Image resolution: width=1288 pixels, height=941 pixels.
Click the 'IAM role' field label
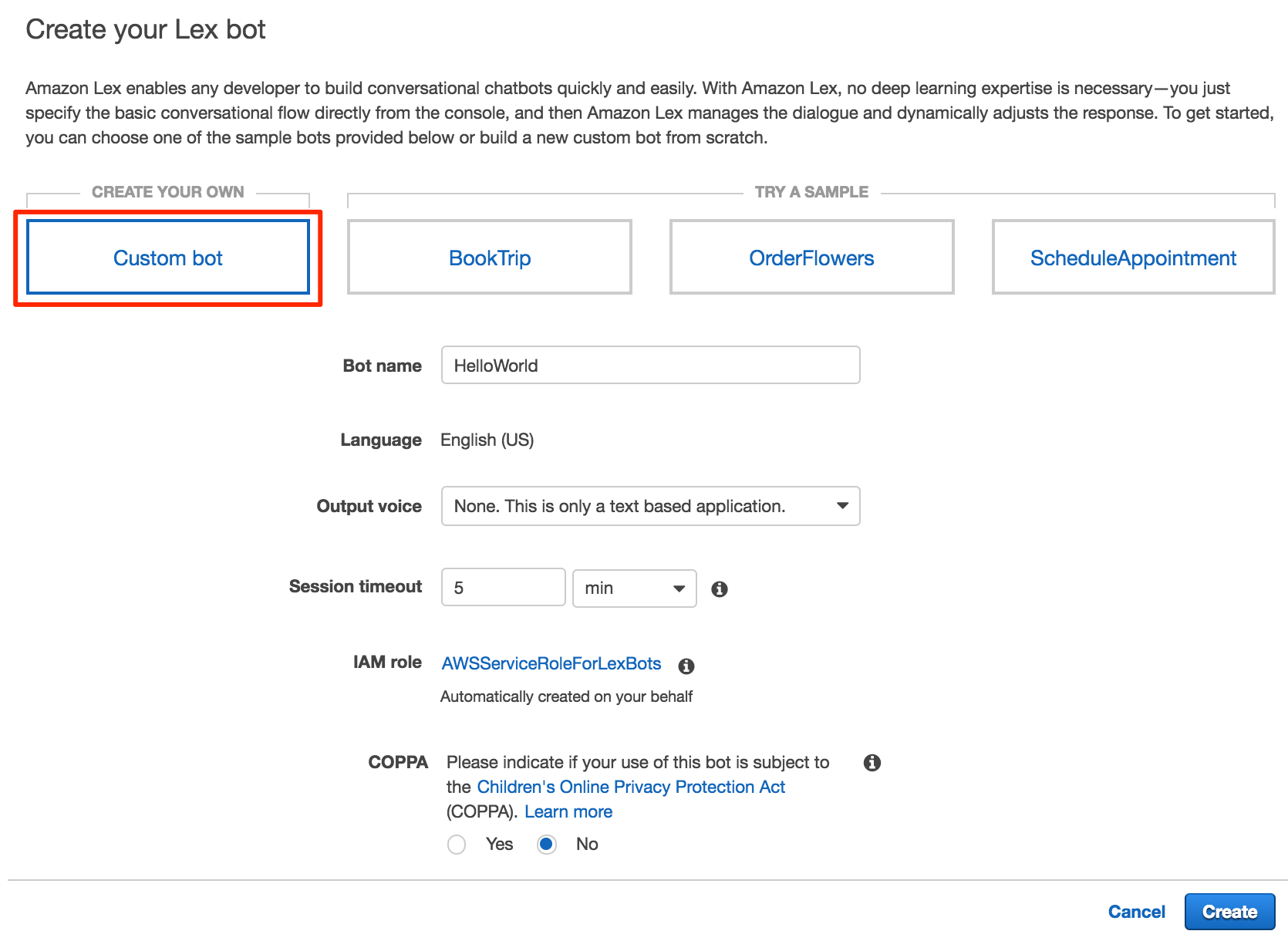pos(387,662)
